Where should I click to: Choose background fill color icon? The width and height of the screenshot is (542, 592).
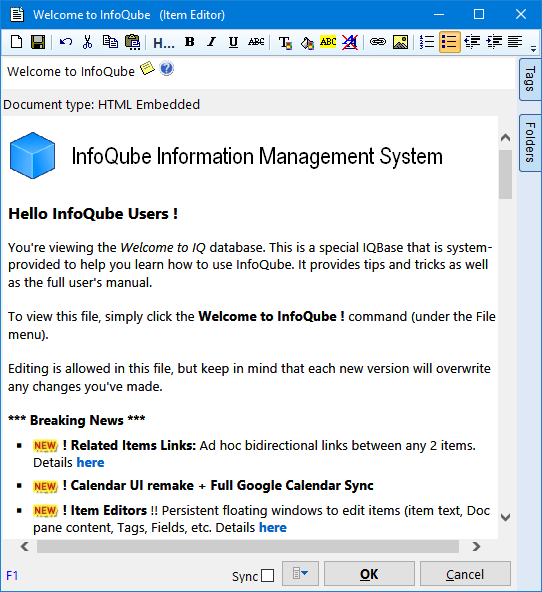click(307, 43)
